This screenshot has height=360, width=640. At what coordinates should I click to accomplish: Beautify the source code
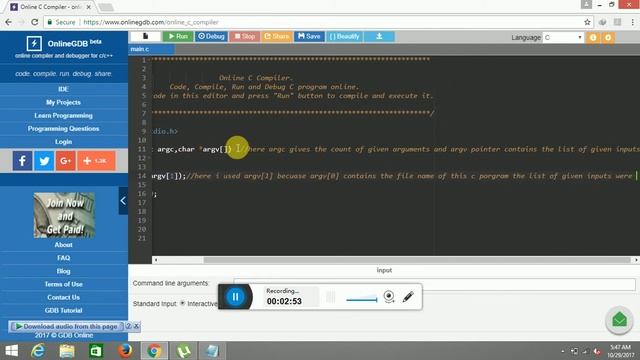pyautogui.click(x=344, y=36)
